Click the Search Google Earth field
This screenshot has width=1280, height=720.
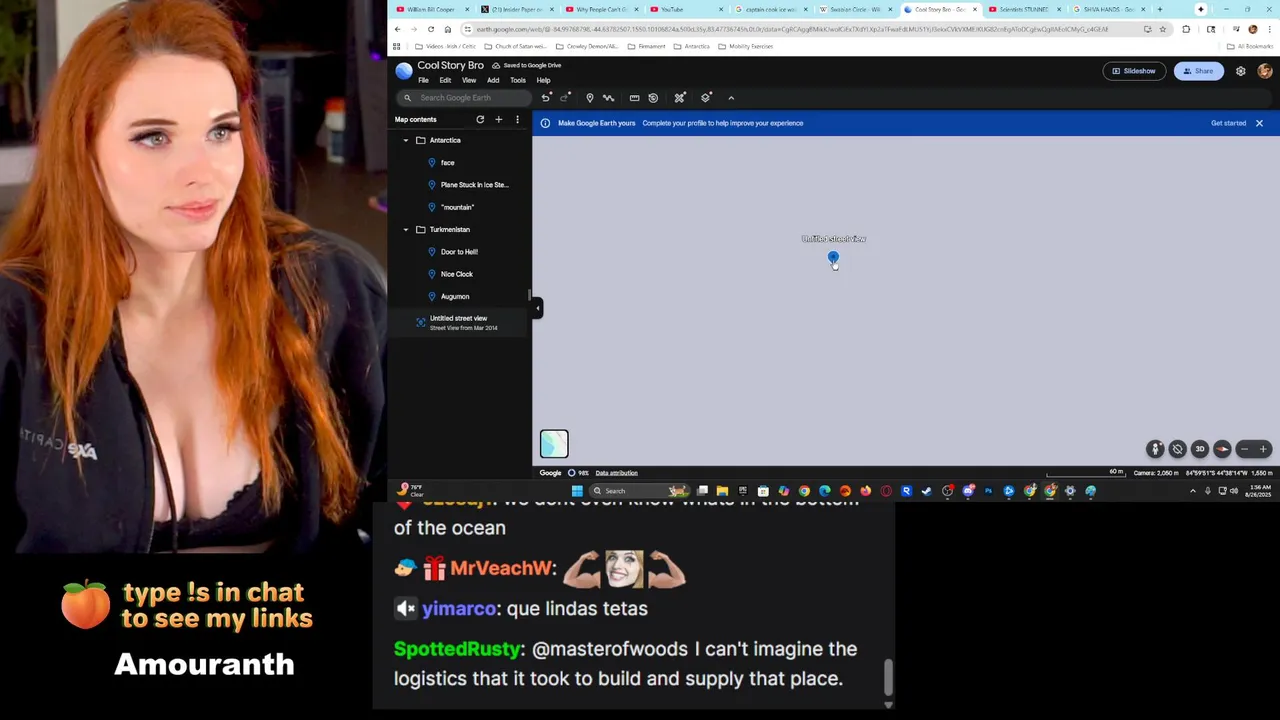[x=465, y=98]
